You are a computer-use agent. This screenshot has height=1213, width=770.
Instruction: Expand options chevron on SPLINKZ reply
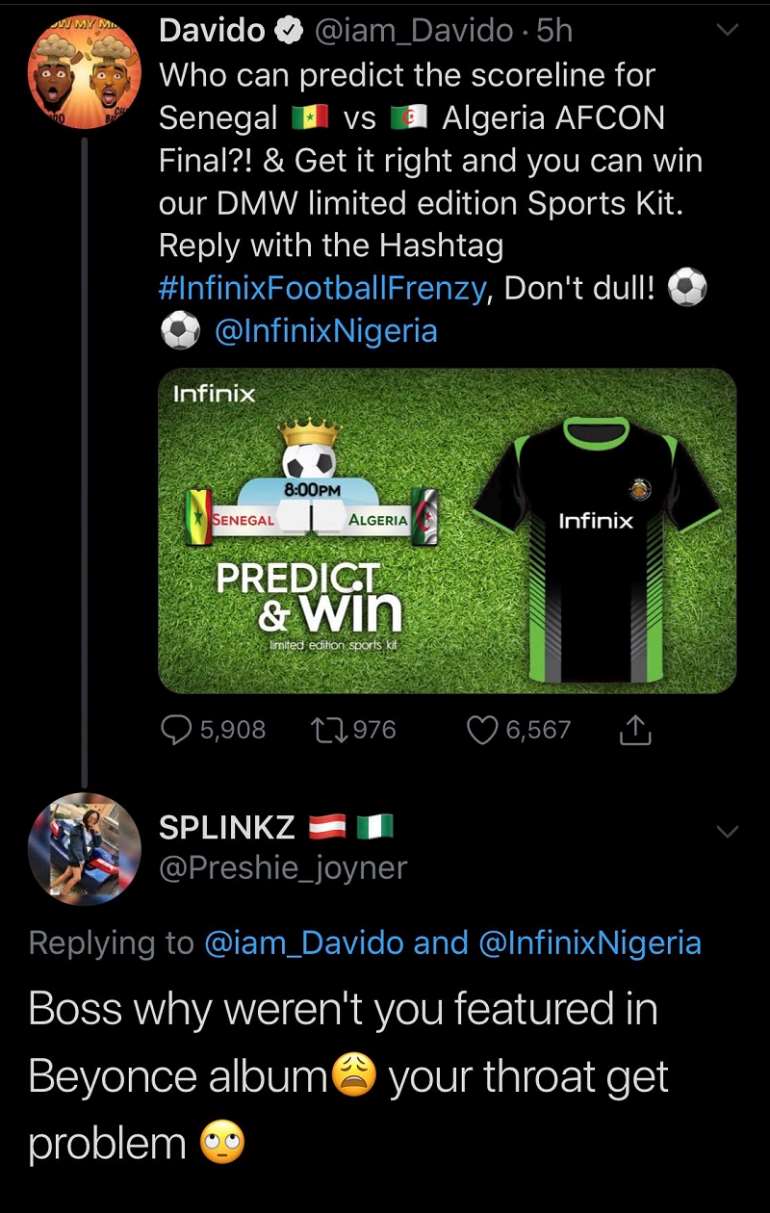click(727, 831)
